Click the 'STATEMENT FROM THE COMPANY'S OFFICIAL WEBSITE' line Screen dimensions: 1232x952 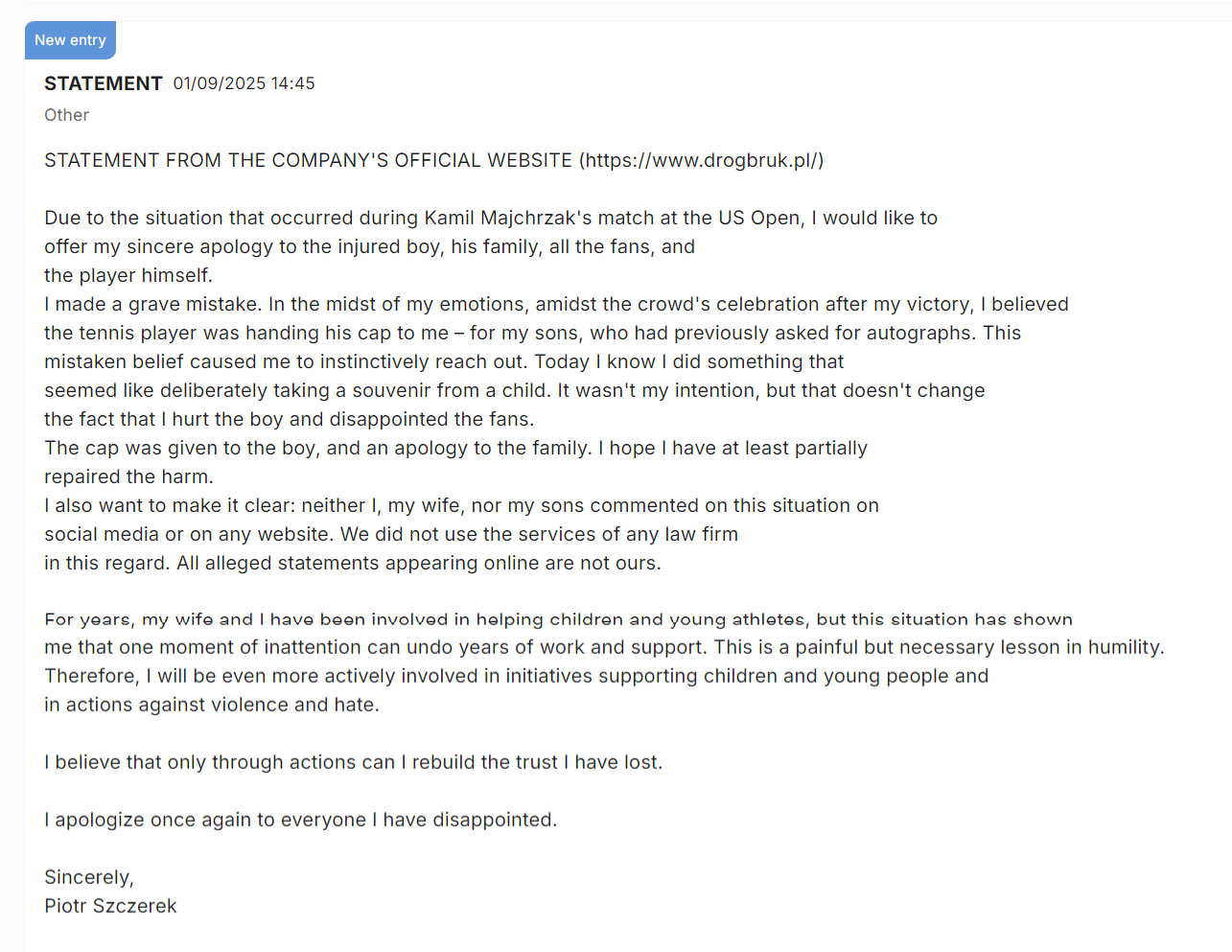pyautogui.click(x=308, y=160)
